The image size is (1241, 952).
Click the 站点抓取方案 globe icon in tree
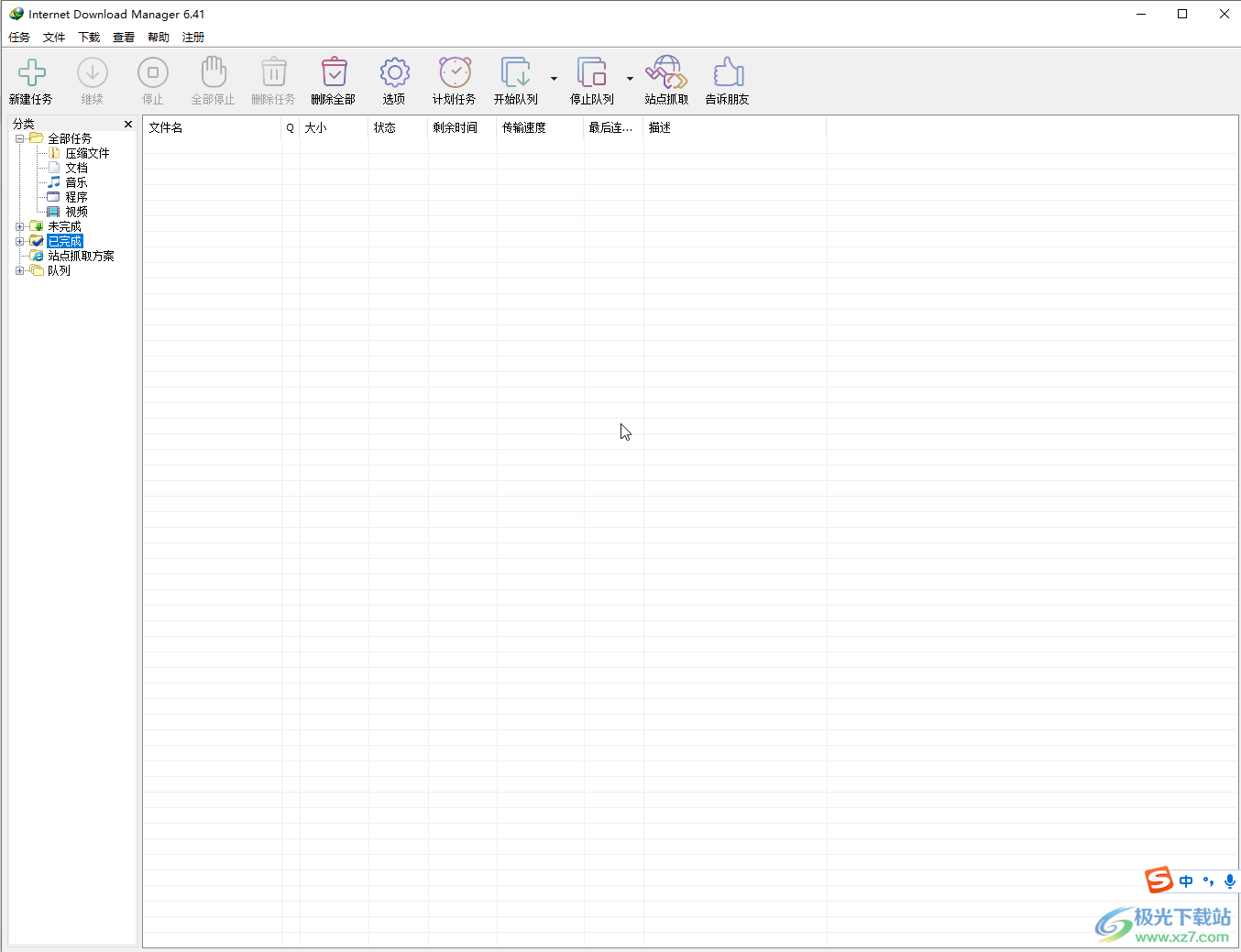37,256
